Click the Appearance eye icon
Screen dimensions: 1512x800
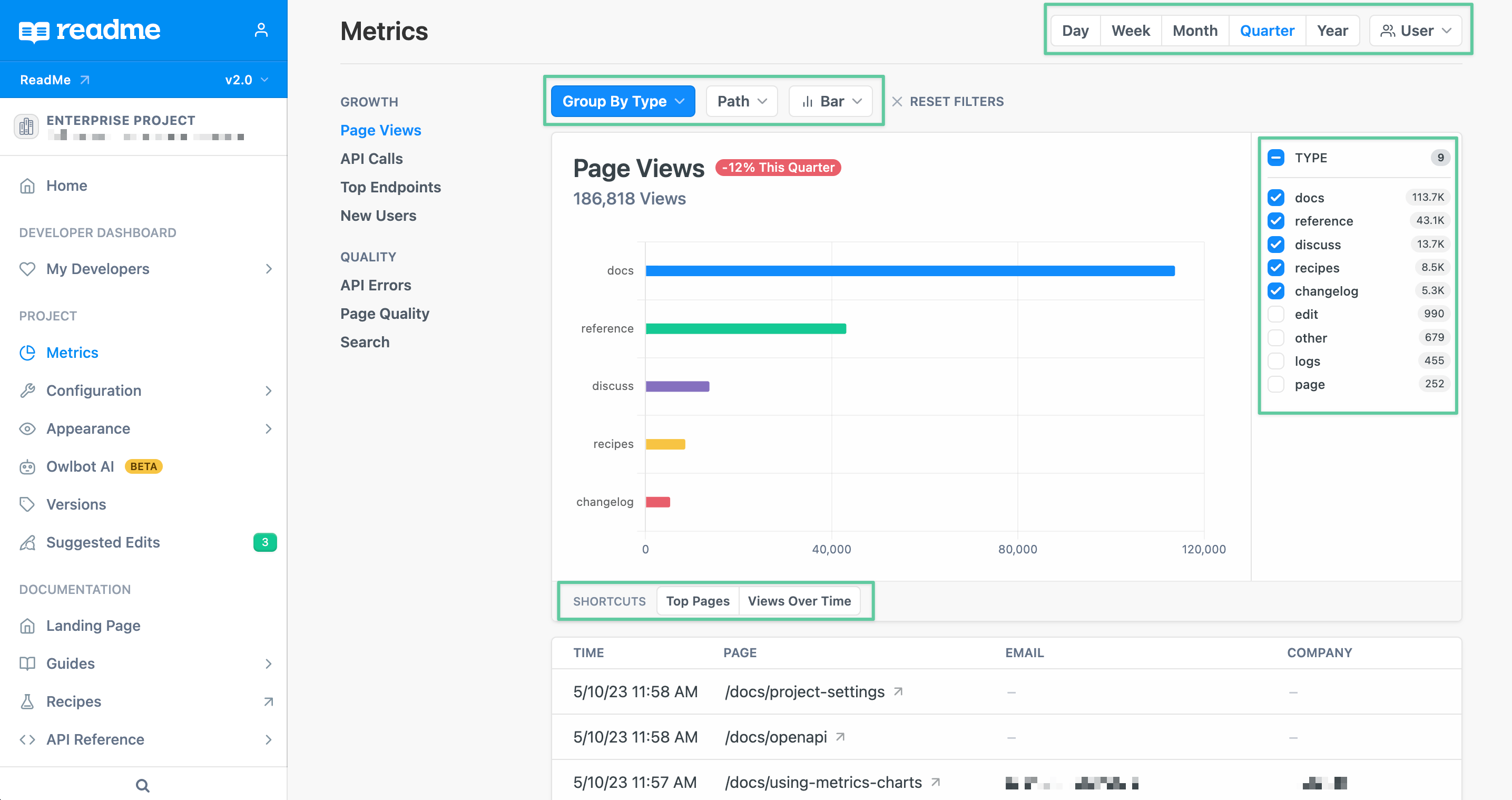click(x=28, y=428)
